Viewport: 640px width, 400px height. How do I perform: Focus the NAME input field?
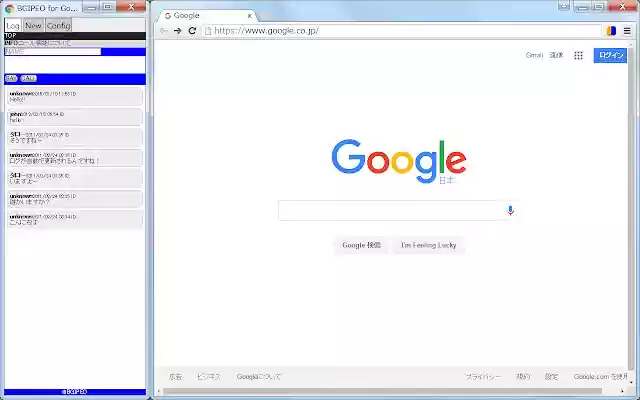(x=53, y=52)
